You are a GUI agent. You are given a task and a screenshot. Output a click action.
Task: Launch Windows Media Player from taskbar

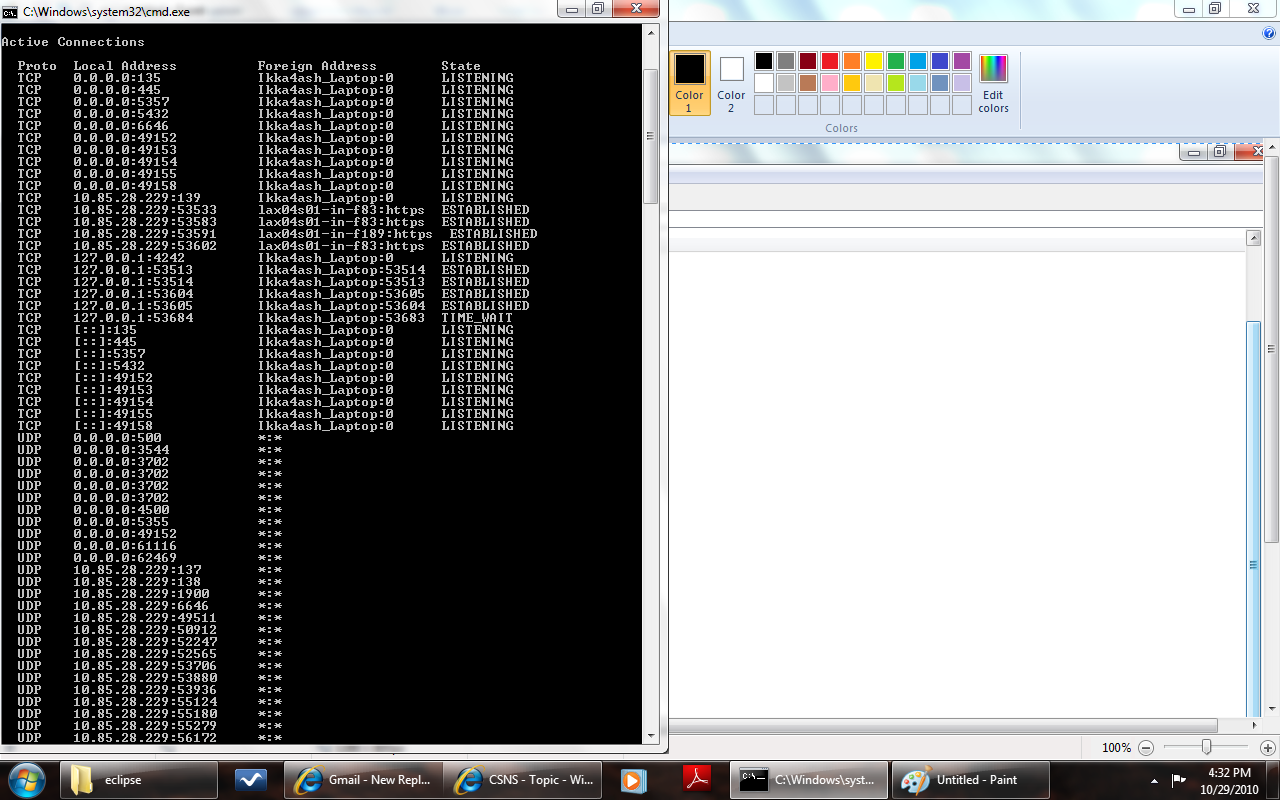[x=632, y=780]
